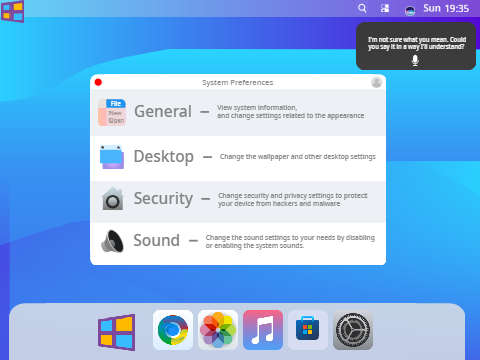Viewport: 480px width, 360px height.
Task: Click the assistant orb icon in top bar
Action: (410, 11)
